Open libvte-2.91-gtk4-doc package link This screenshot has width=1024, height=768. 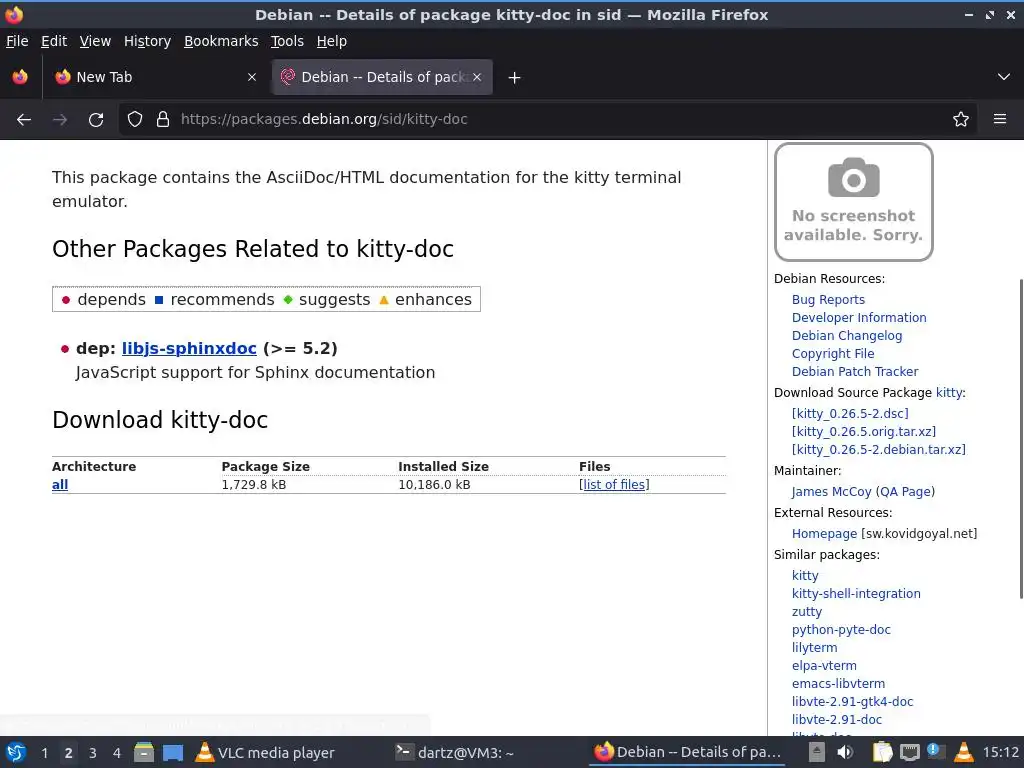click(852, 701)
